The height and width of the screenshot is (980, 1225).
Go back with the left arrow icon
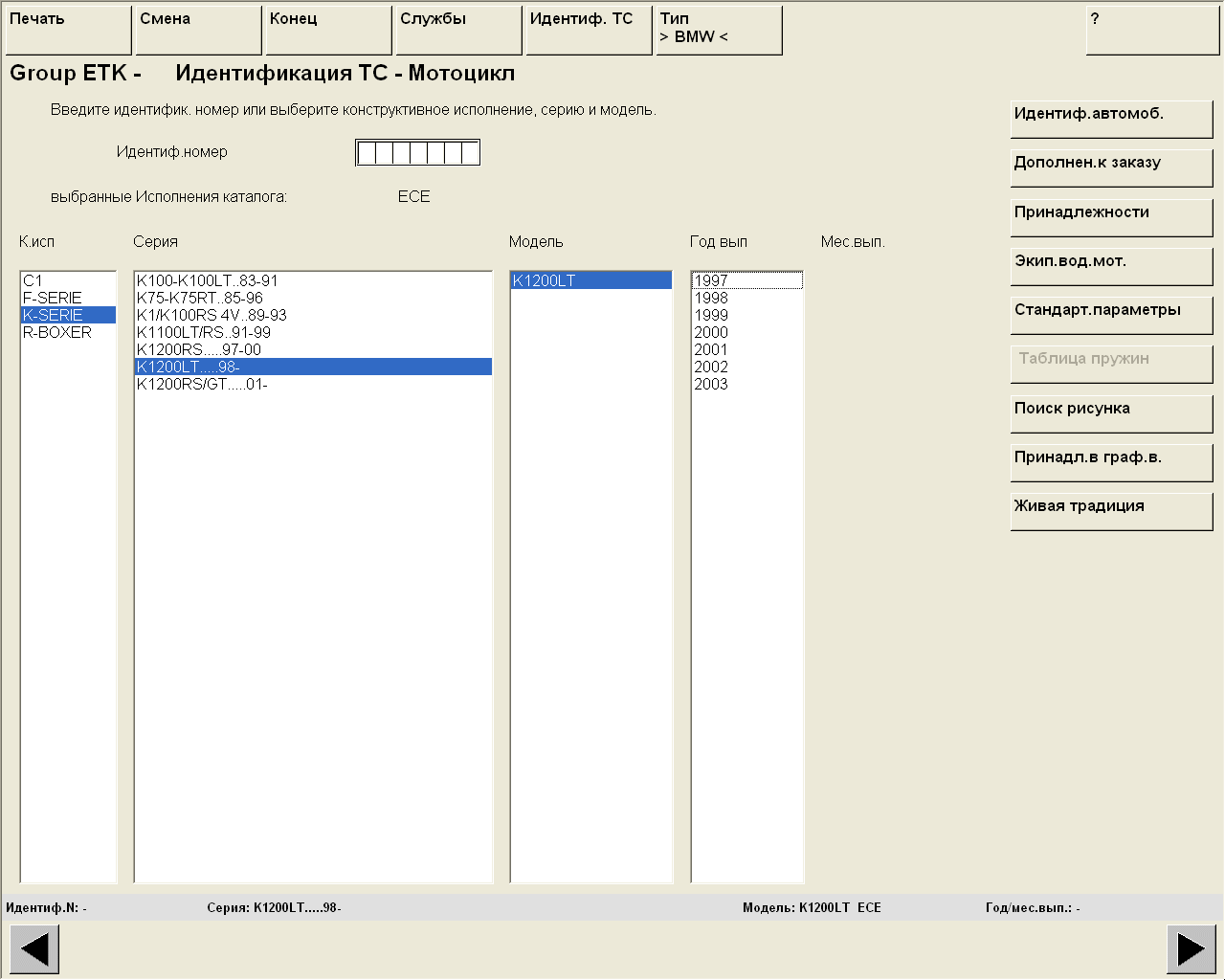34,949
